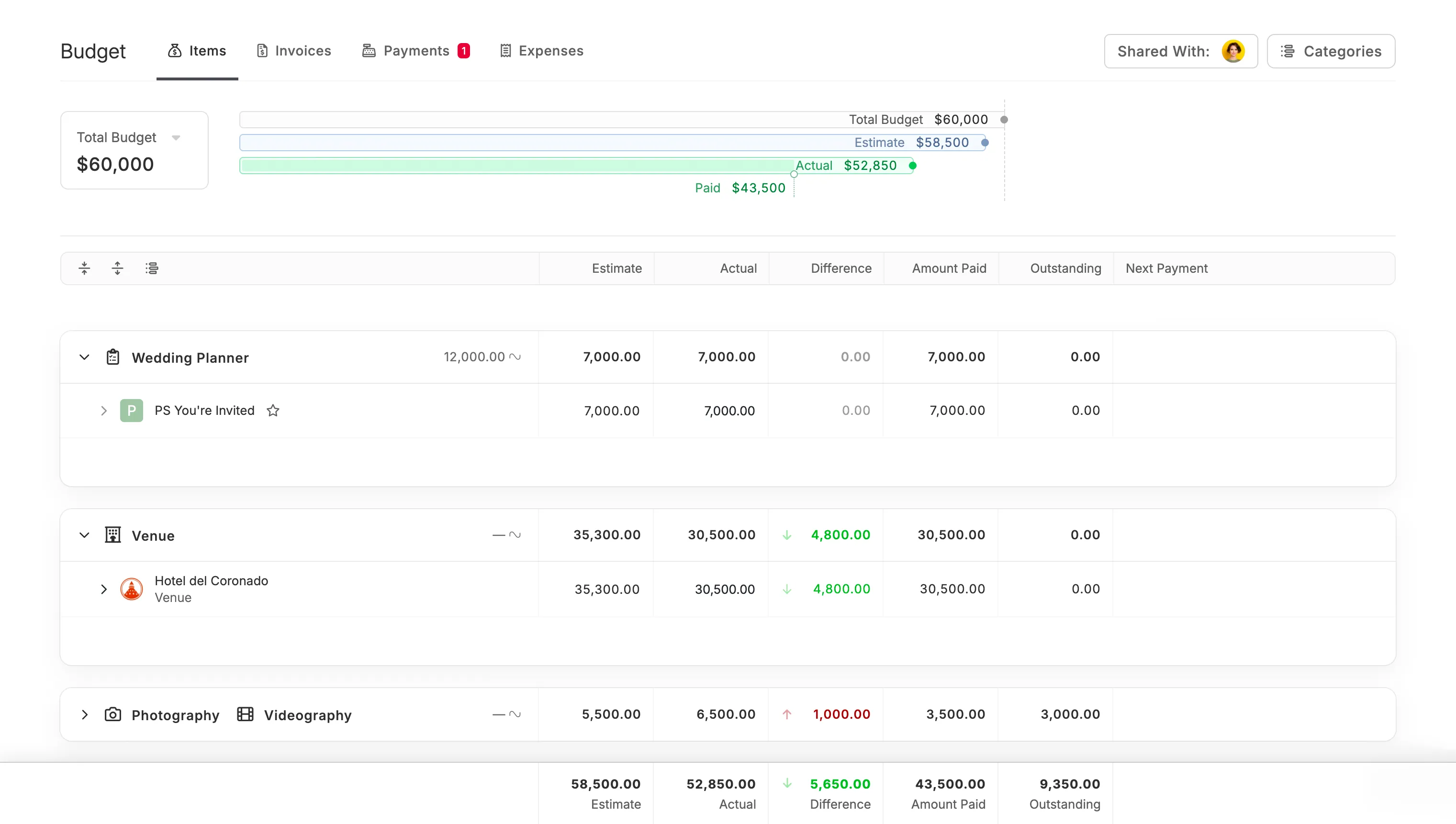This screenshot has width=1456, height=824.
Task: Click the 3,000.00 outstanding for Photography
Action: click(x=1070, y=715)
